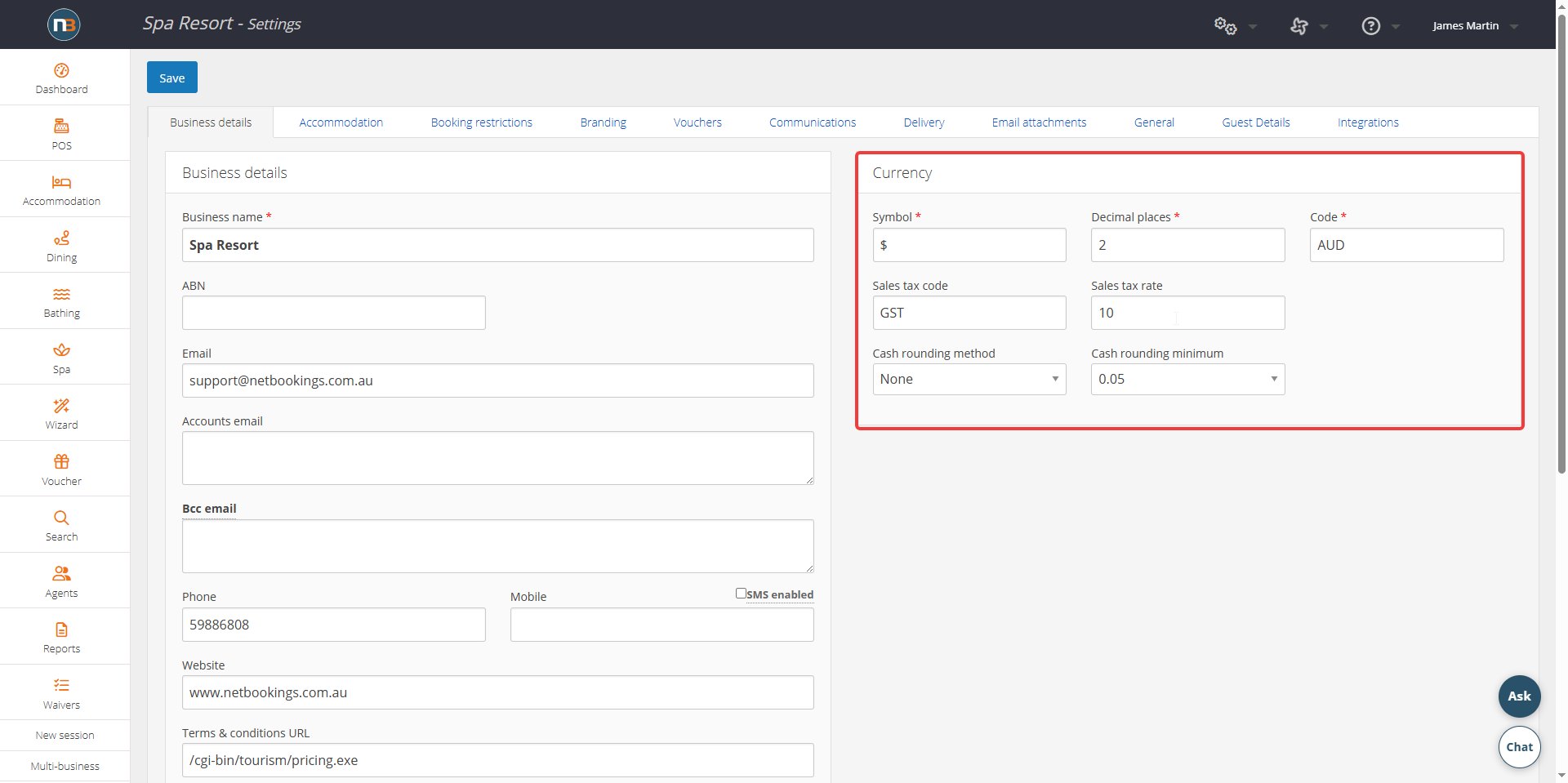The width and height of the screenshot is (1568, 783).
Task: Click the Accounts email text area
Action: pyautogui.click(x=498, y=458)
